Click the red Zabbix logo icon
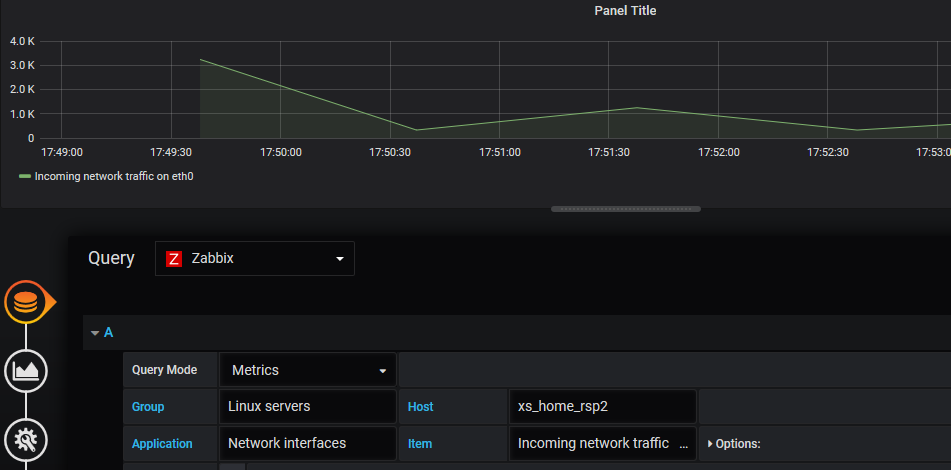 (x=173, y=259)
